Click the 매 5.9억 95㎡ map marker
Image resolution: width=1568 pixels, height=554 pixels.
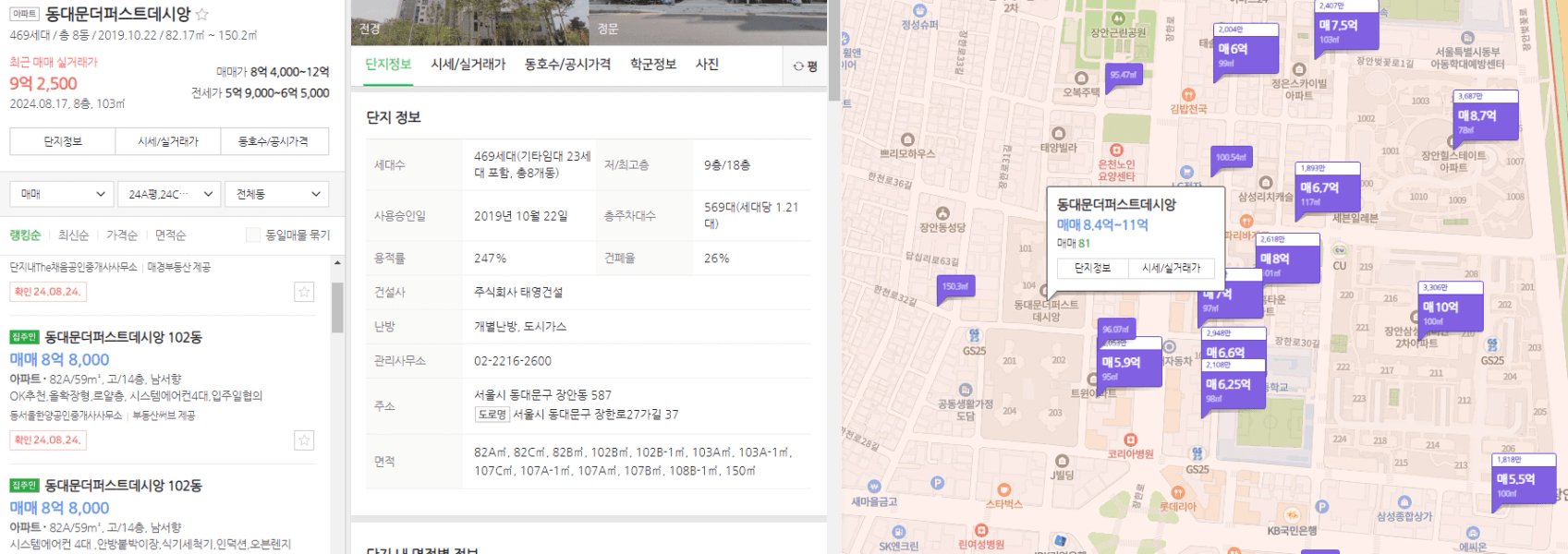[x=1131, y=367]
